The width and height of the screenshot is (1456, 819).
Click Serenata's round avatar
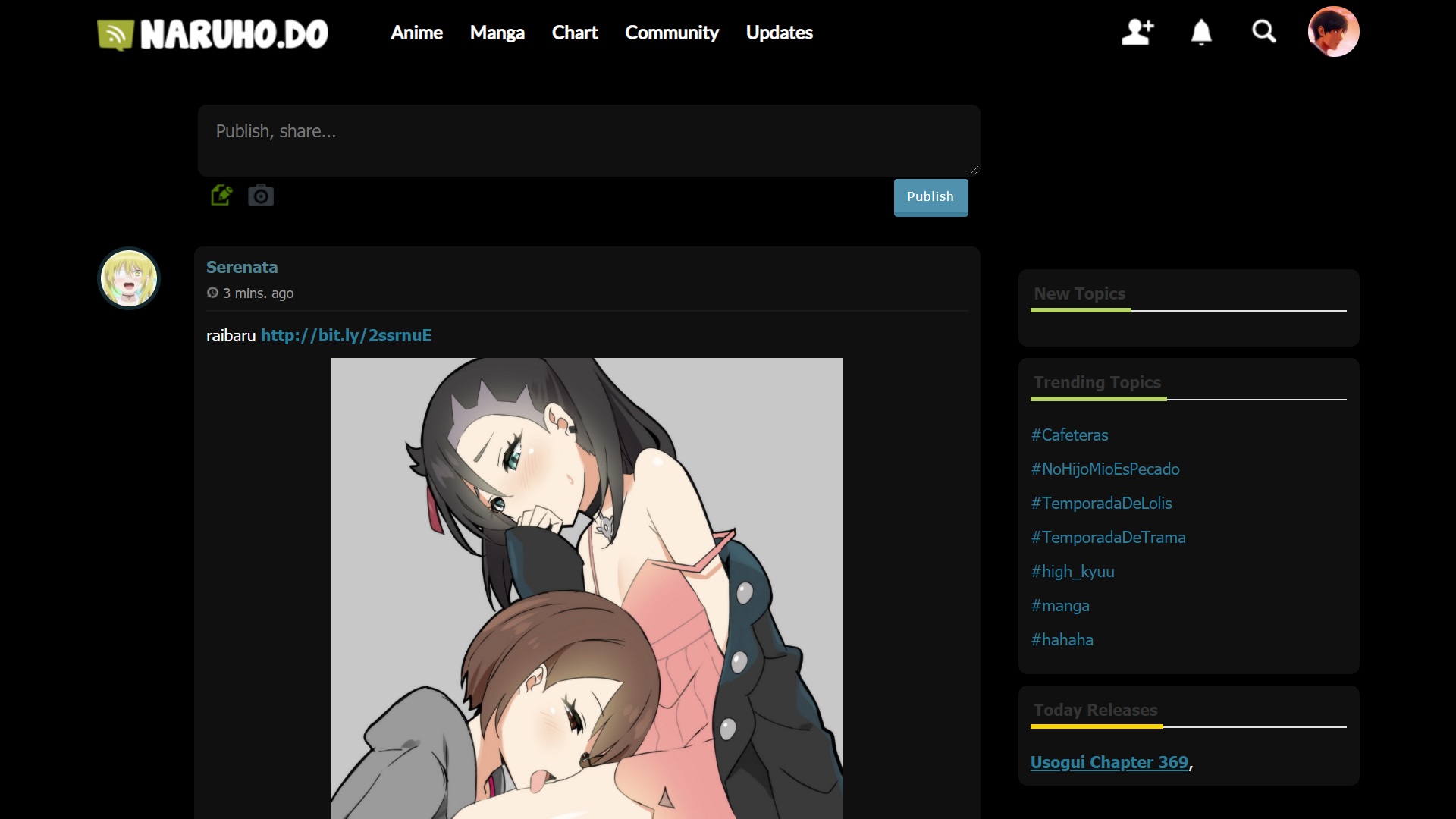pyautogui.click(x=129, y=278)
